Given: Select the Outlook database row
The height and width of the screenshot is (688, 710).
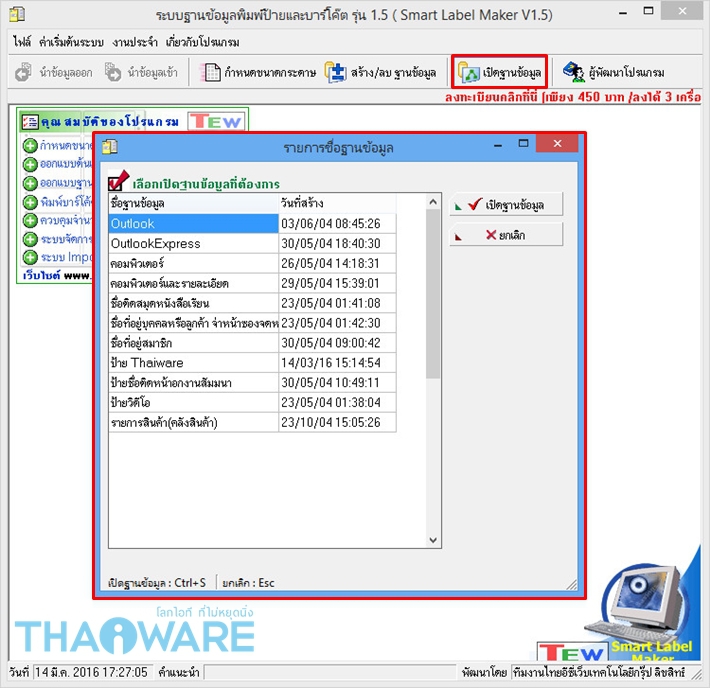Looking at the screenshot, I should [x=252, y=223].
